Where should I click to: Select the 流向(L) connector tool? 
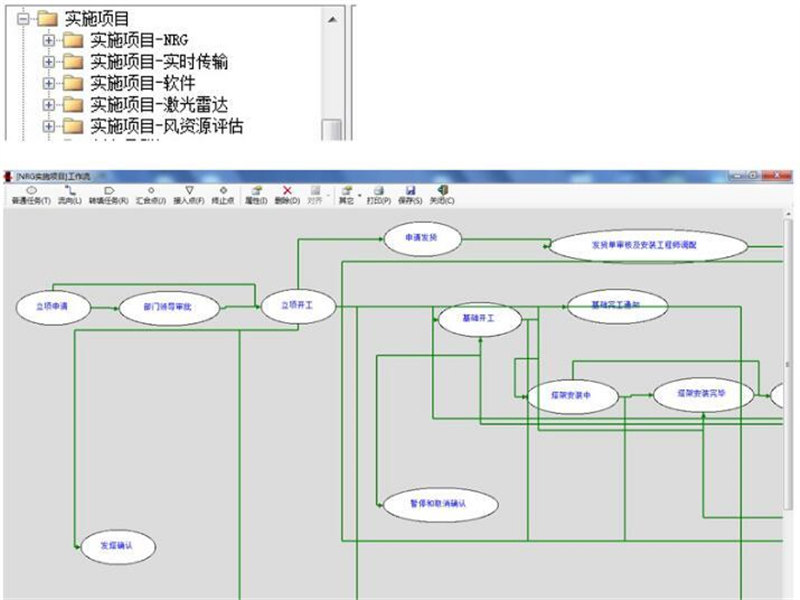pyautogui.click(x=70, y=195)
